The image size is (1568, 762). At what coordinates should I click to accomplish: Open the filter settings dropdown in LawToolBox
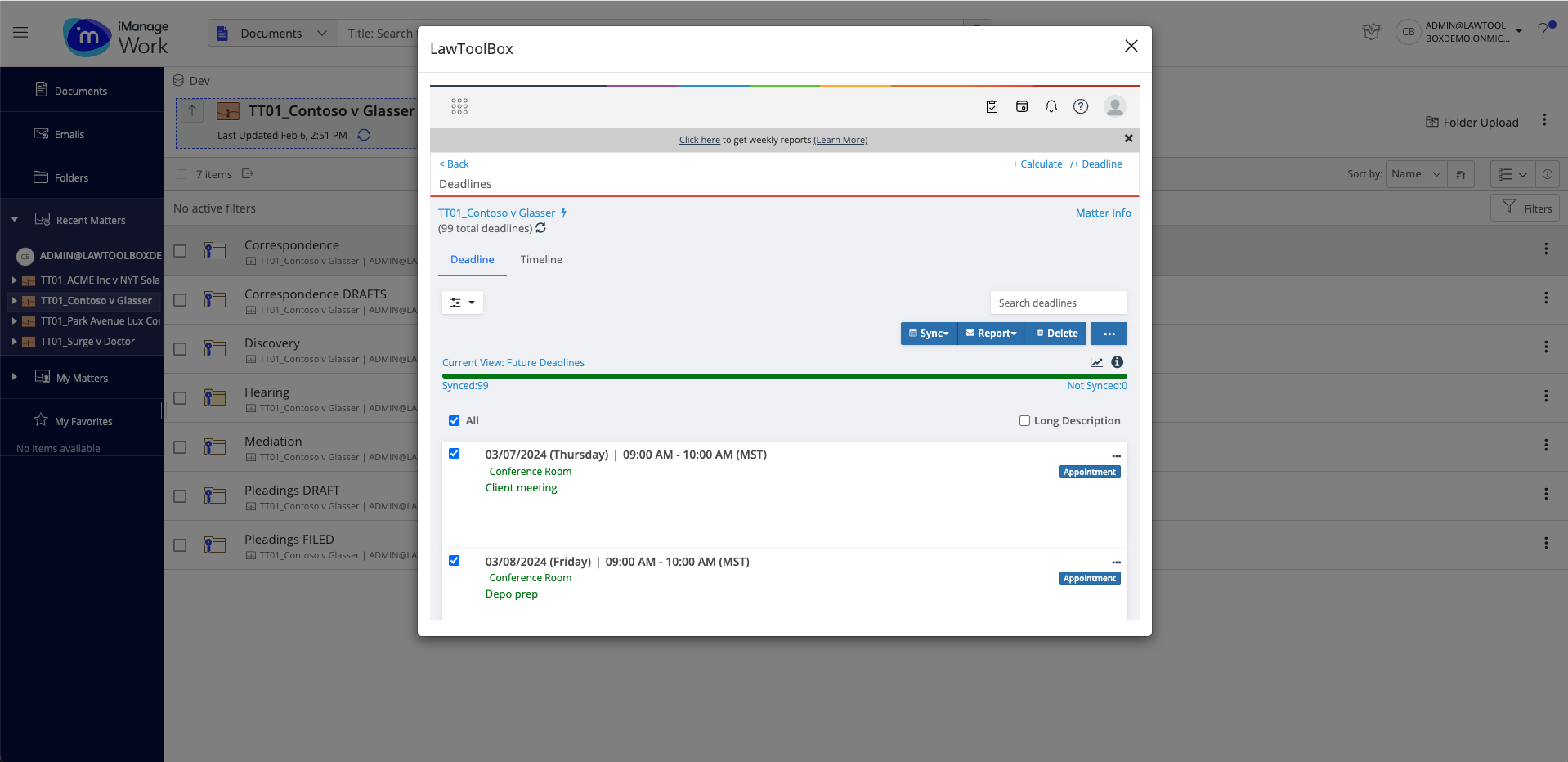click(463, 303)
